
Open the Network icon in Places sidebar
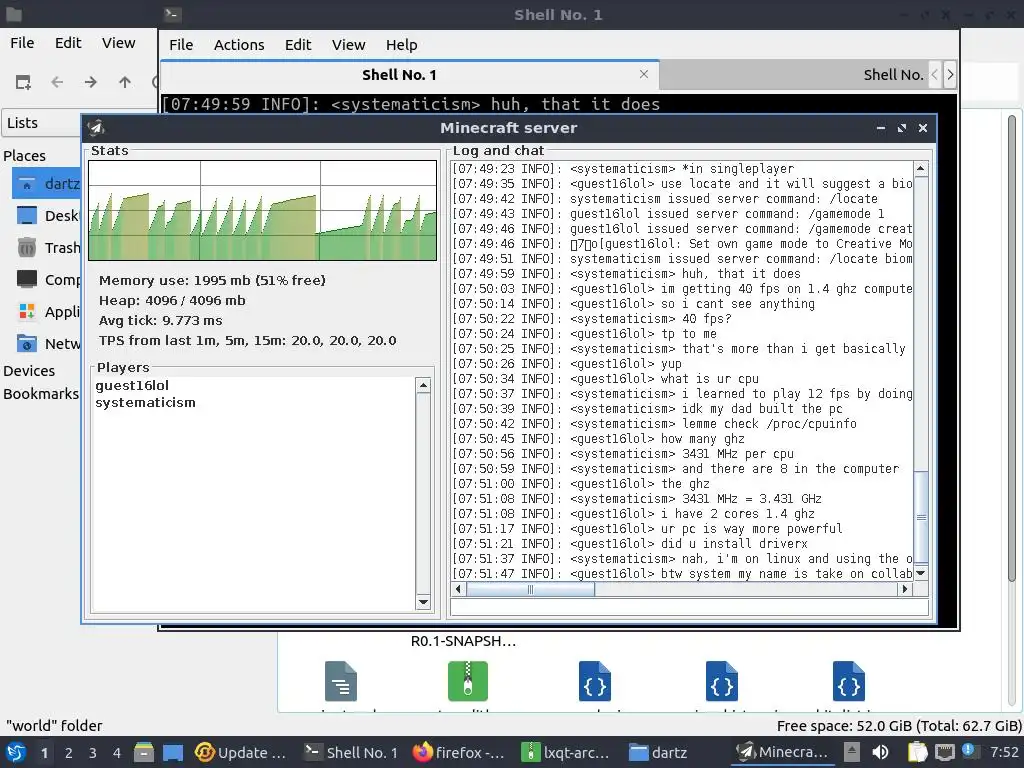pos(27,344)
